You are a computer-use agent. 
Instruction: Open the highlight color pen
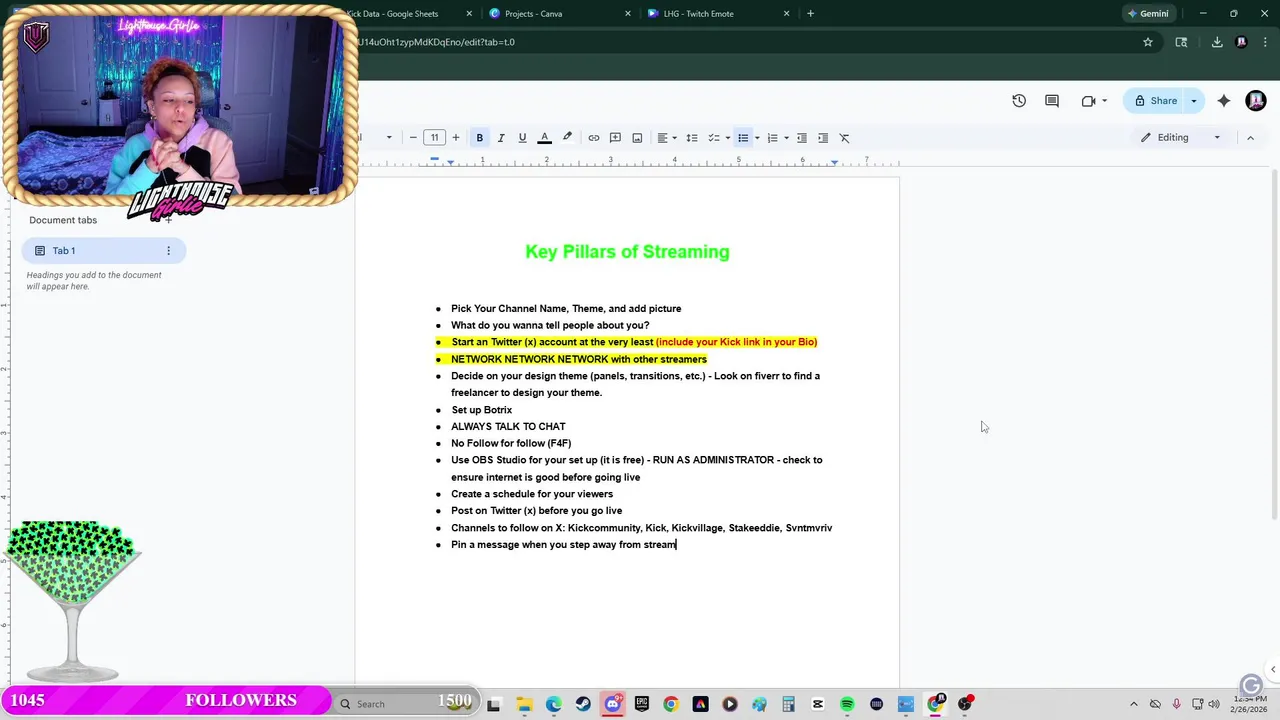[567, 138]
